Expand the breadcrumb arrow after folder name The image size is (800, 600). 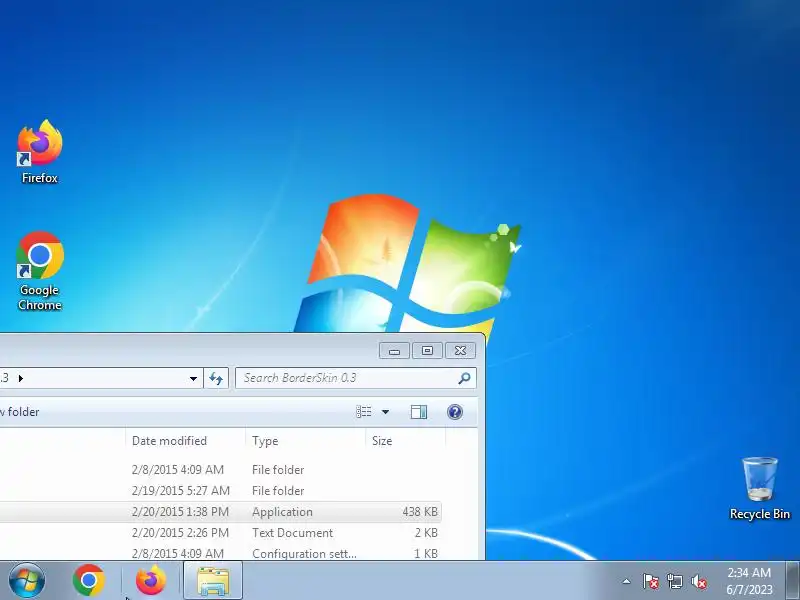[x=21, y=378]
